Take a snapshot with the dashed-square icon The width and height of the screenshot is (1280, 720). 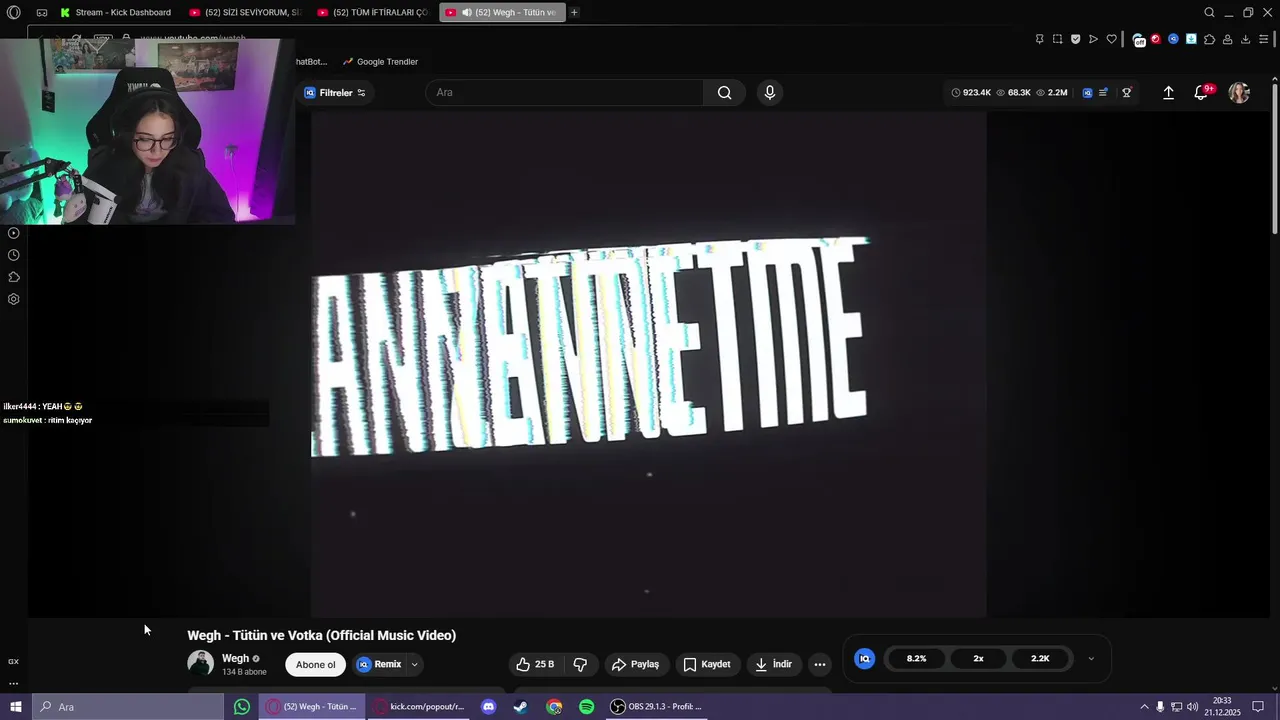coord(1057,39)
